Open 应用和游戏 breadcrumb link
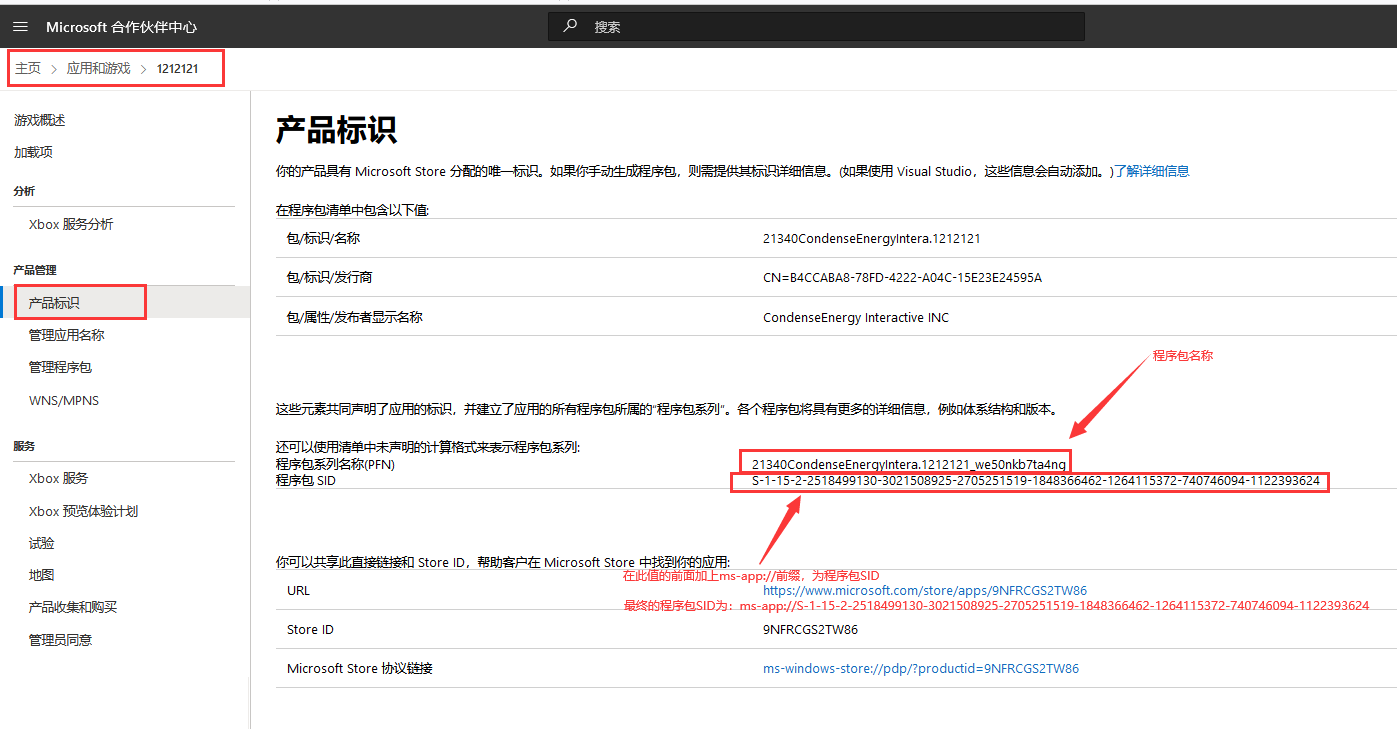This screenshot has width=1397, height=729. [x=98, y=68]
